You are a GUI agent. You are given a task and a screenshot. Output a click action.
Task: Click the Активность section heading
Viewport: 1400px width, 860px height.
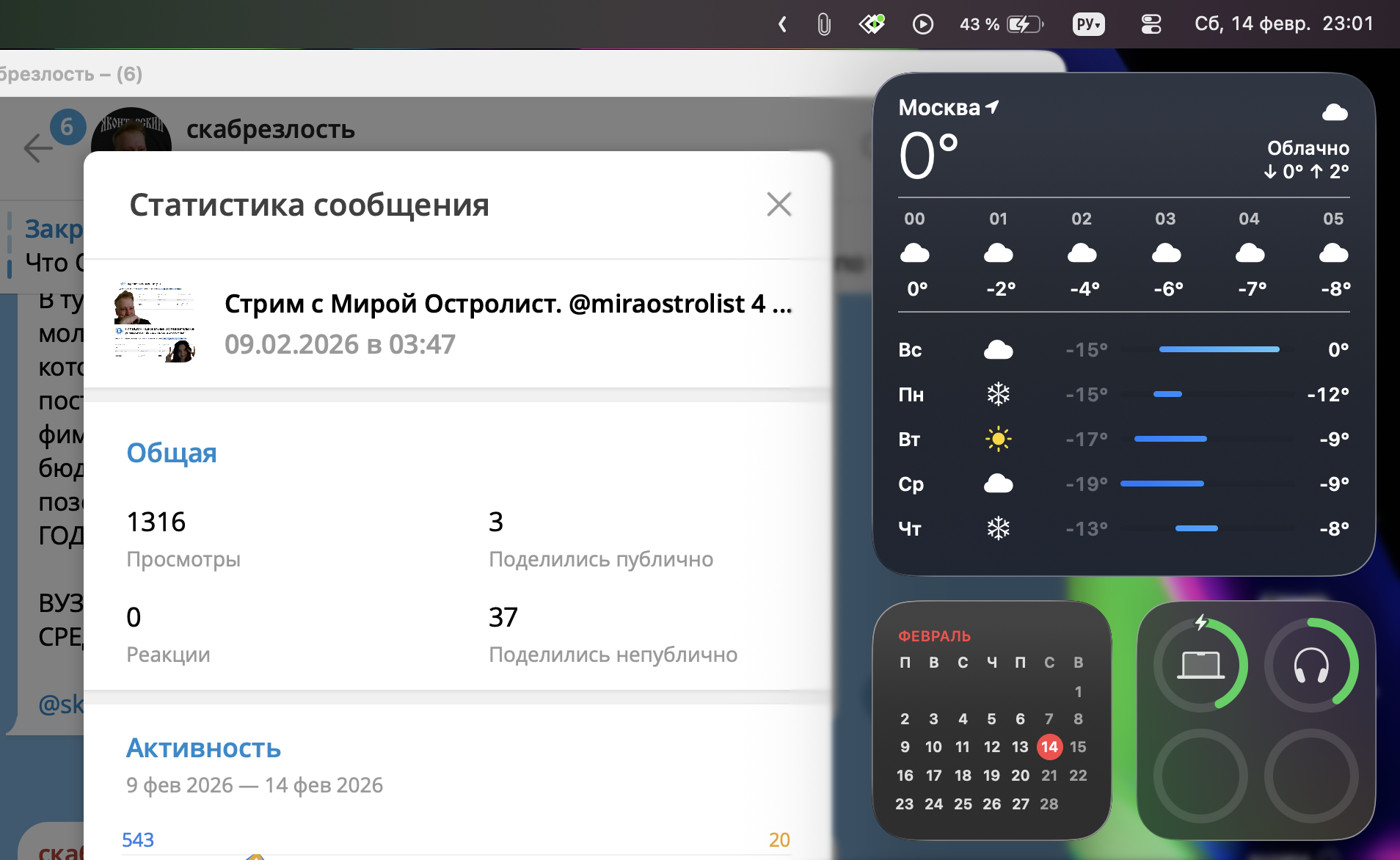coord(204,748)
